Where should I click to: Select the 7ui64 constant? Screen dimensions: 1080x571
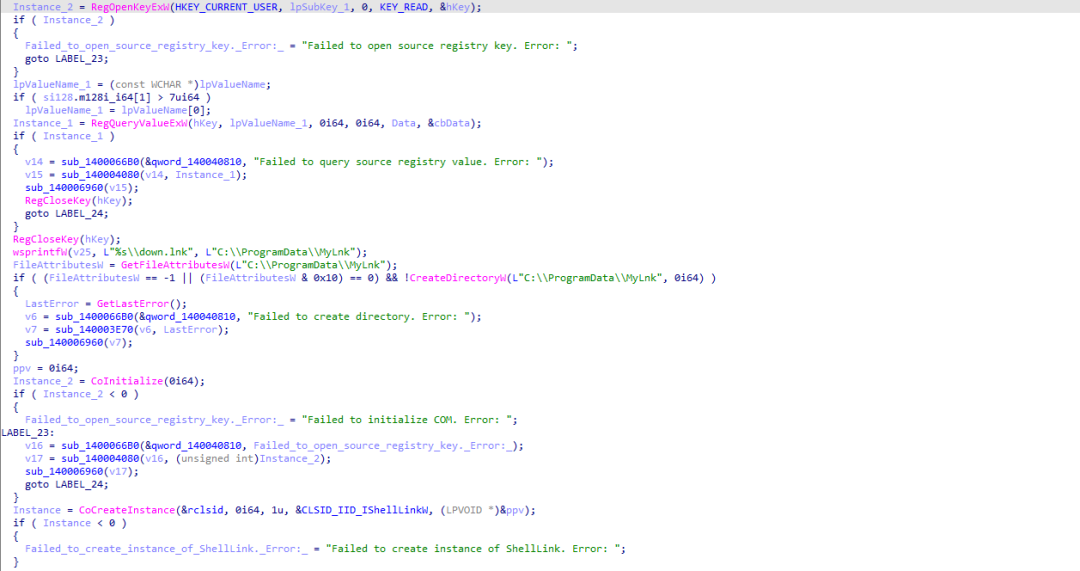[185, 97]
